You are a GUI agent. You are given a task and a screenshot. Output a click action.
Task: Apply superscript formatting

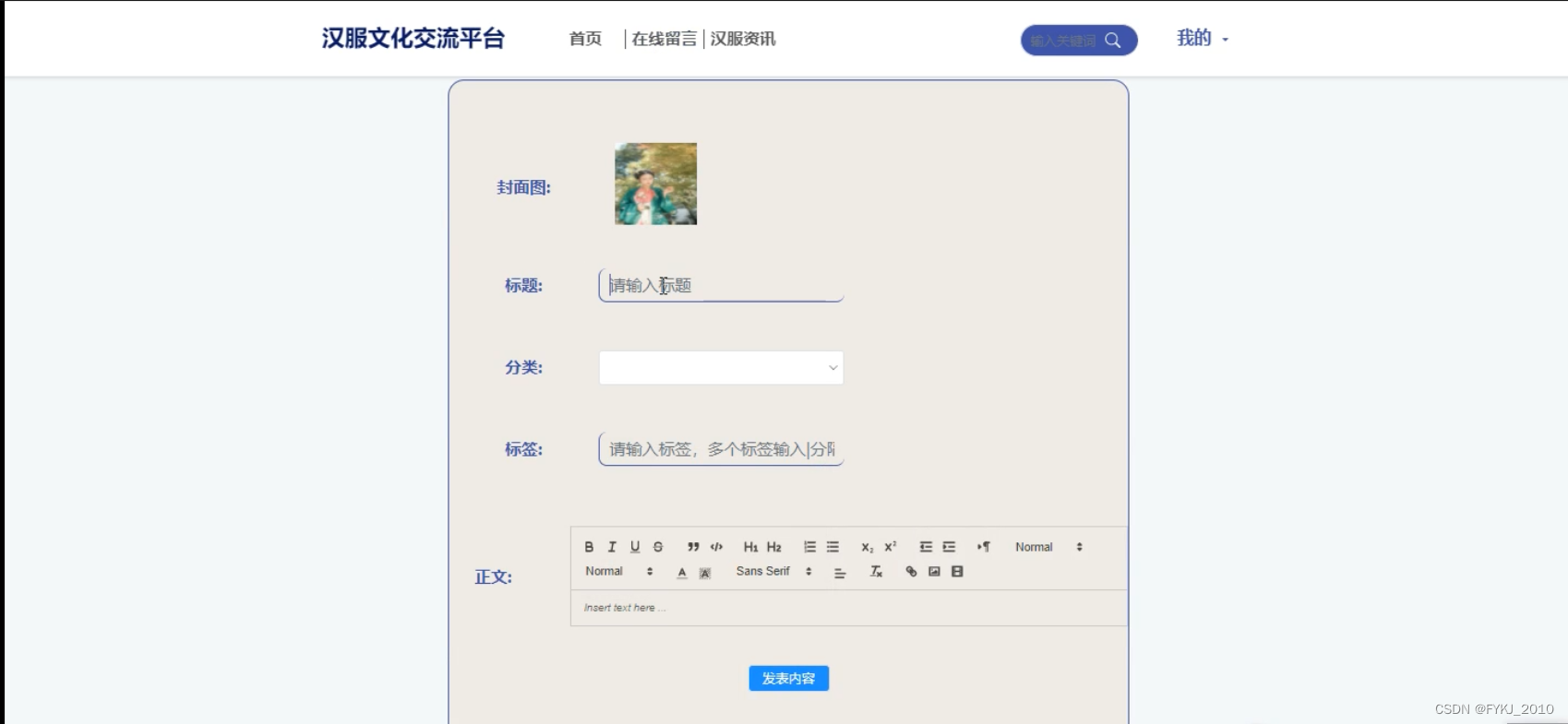891,547
